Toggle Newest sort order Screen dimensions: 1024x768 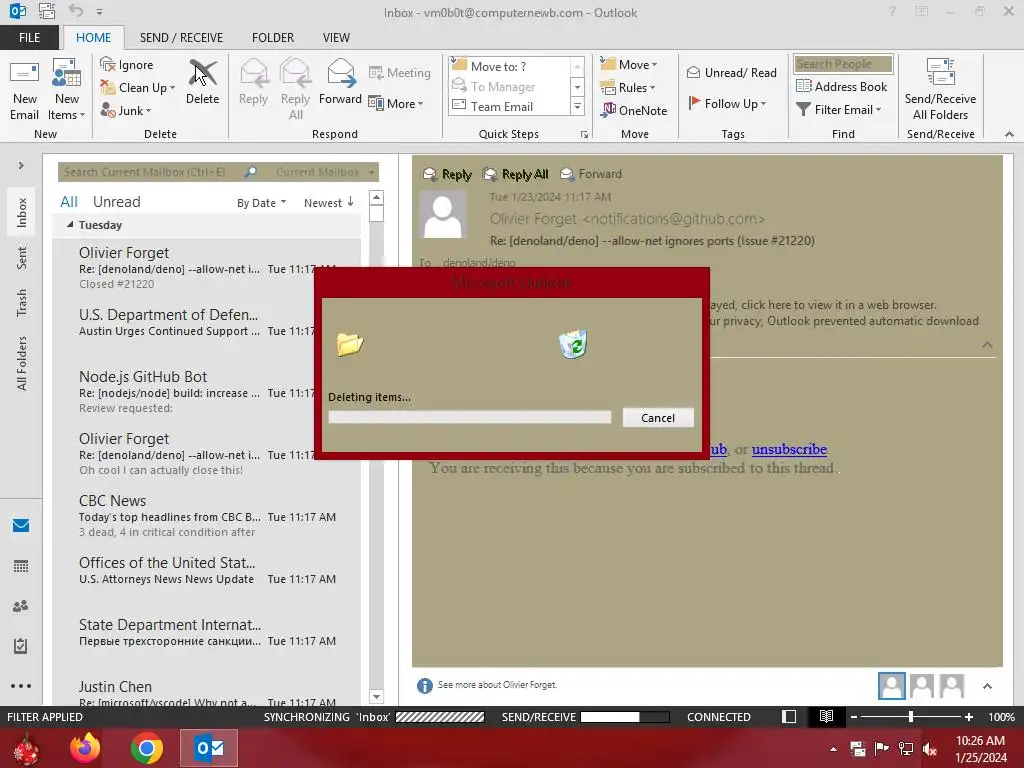[x=328, y=203]
